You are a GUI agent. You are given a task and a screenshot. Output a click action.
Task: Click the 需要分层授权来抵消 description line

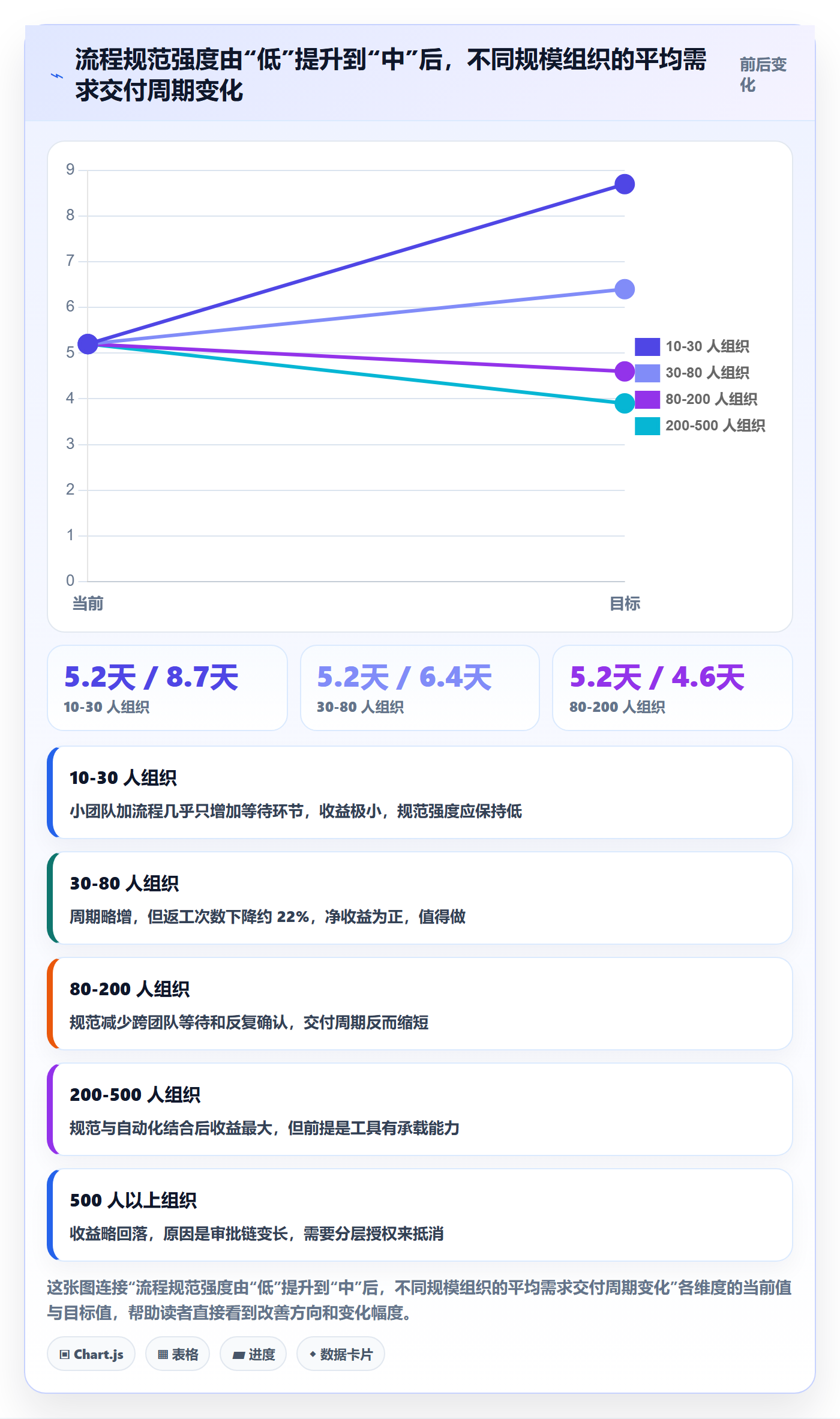[257, 1234]
